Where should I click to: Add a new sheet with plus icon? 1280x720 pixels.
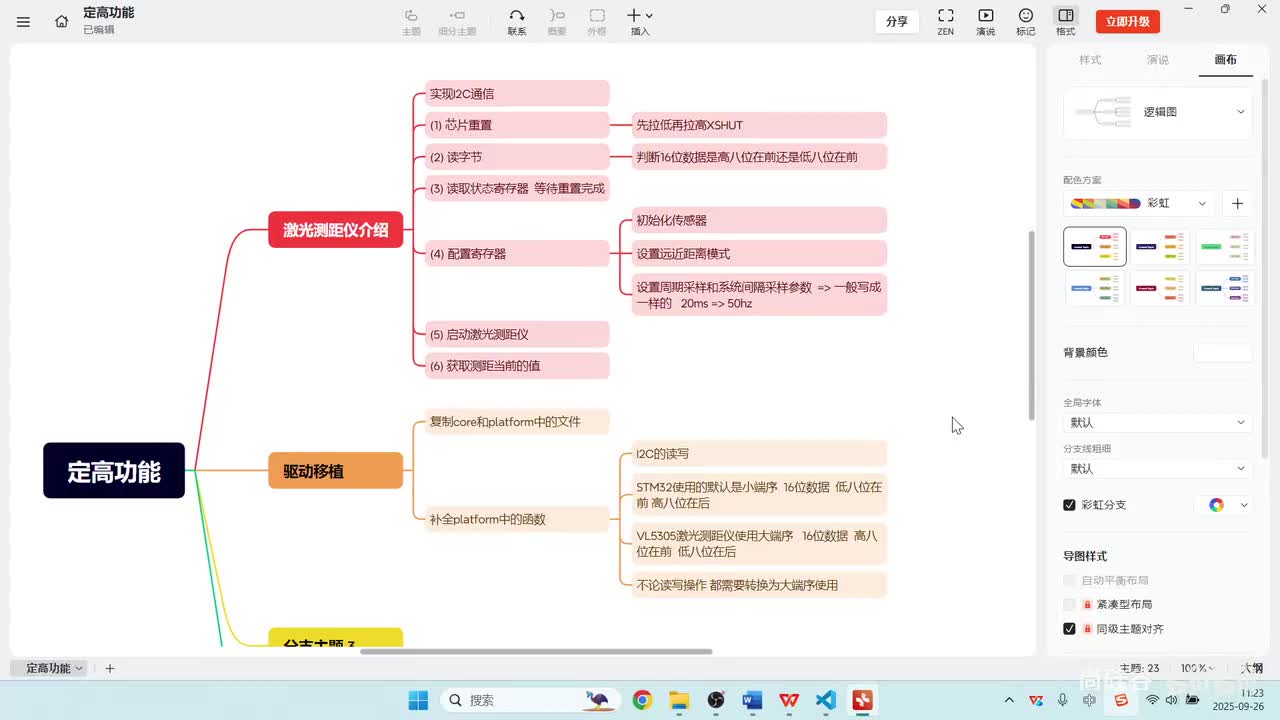tap(110, 668)
